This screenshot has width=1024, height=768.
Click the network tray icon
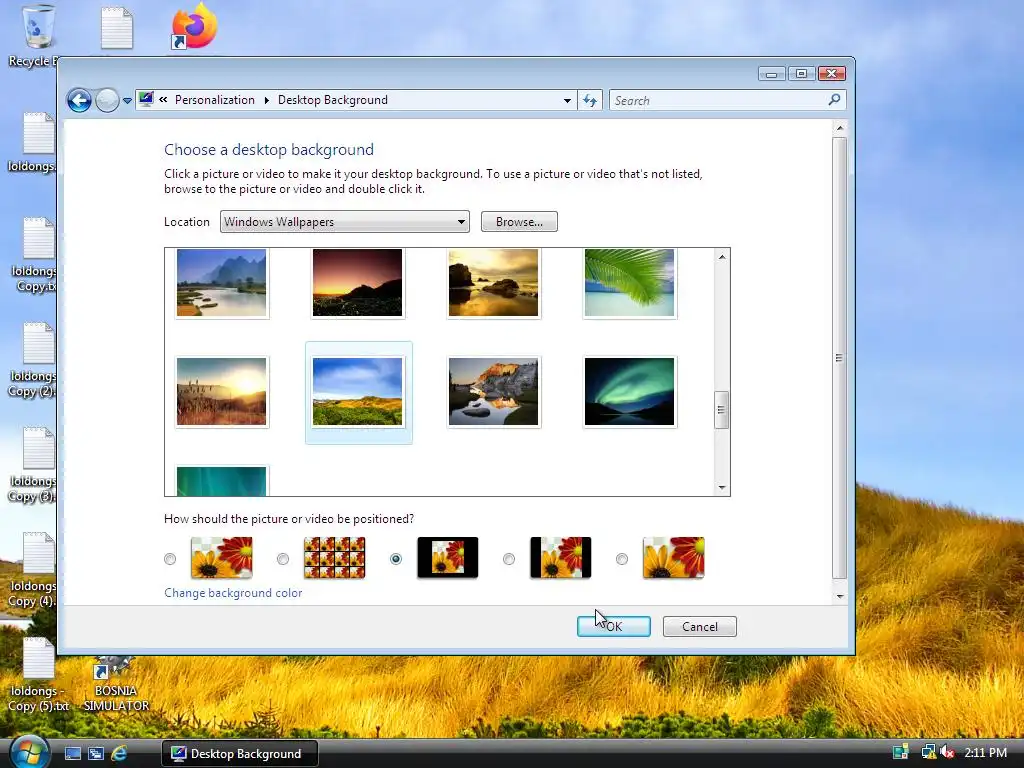click(x=927, y=752)
